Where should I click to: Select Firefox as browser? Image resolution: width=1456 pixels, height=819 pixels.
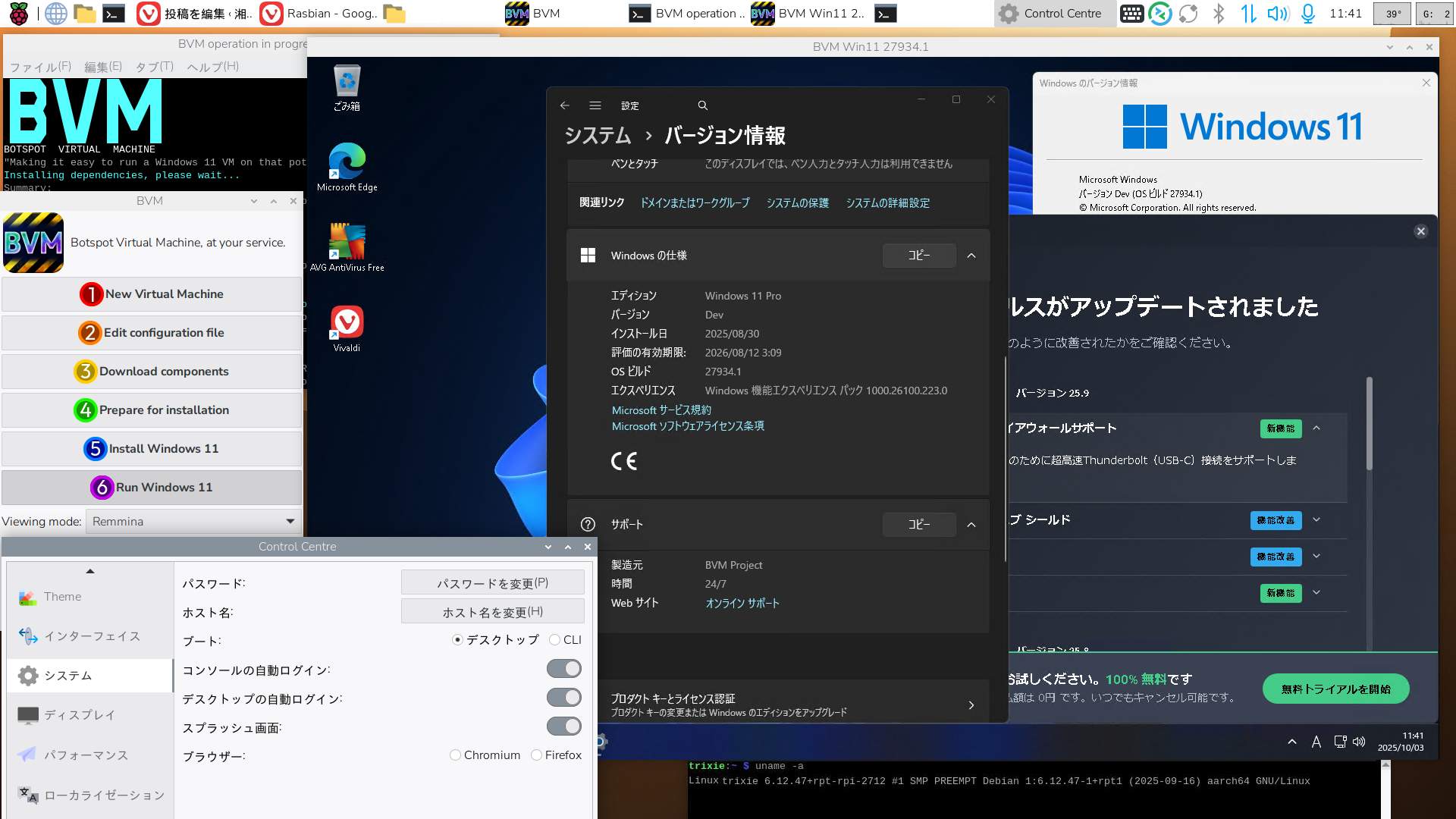(x=537, y=755)
